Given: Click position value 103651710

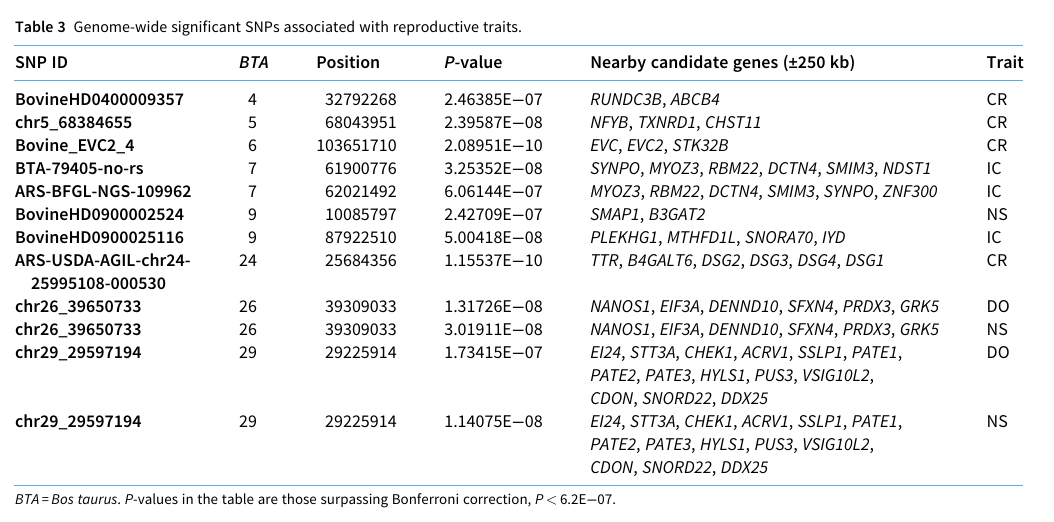Looking at the screenshot, I should coord(356,145).
